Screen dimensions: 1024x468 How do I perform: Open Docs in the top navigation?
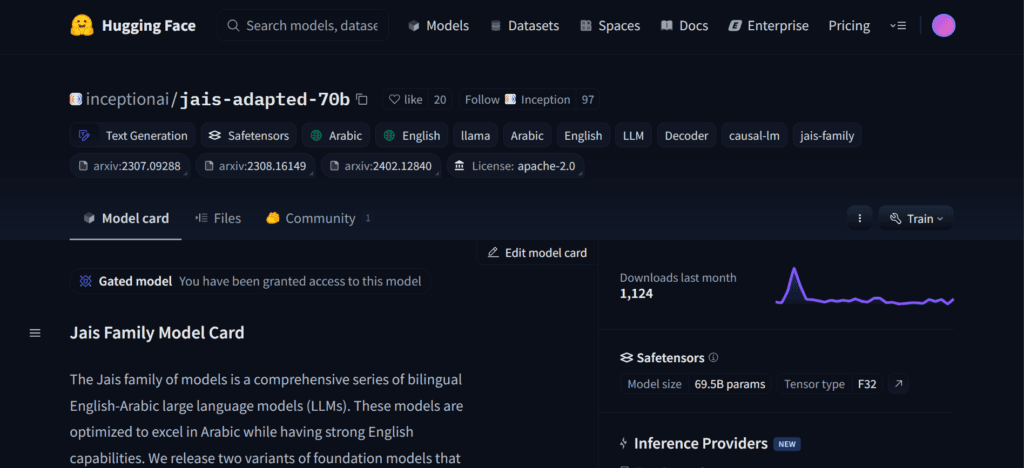(x=684, y=25)
